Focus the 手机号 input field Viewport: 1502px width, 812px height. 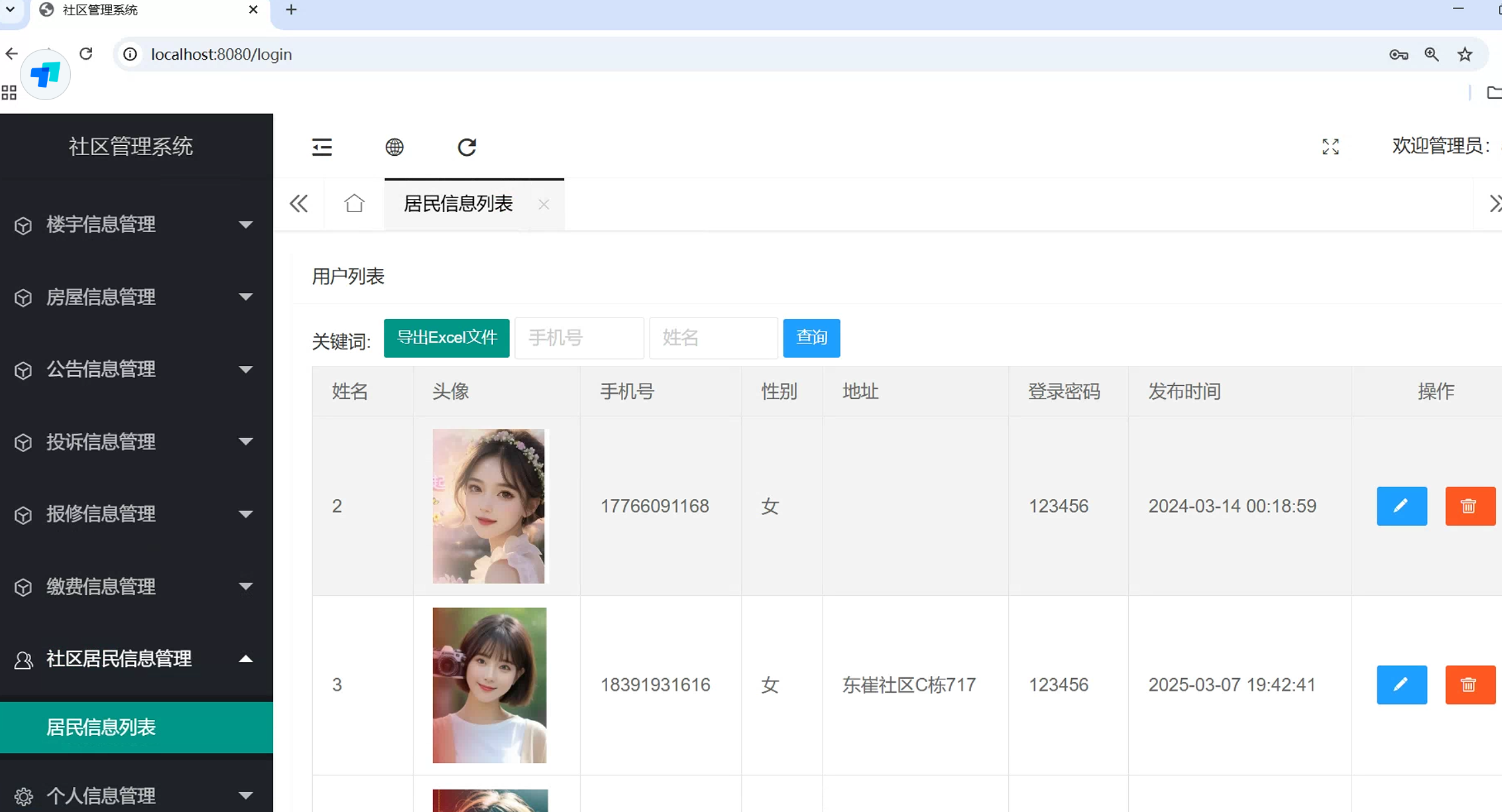[579, 338]
